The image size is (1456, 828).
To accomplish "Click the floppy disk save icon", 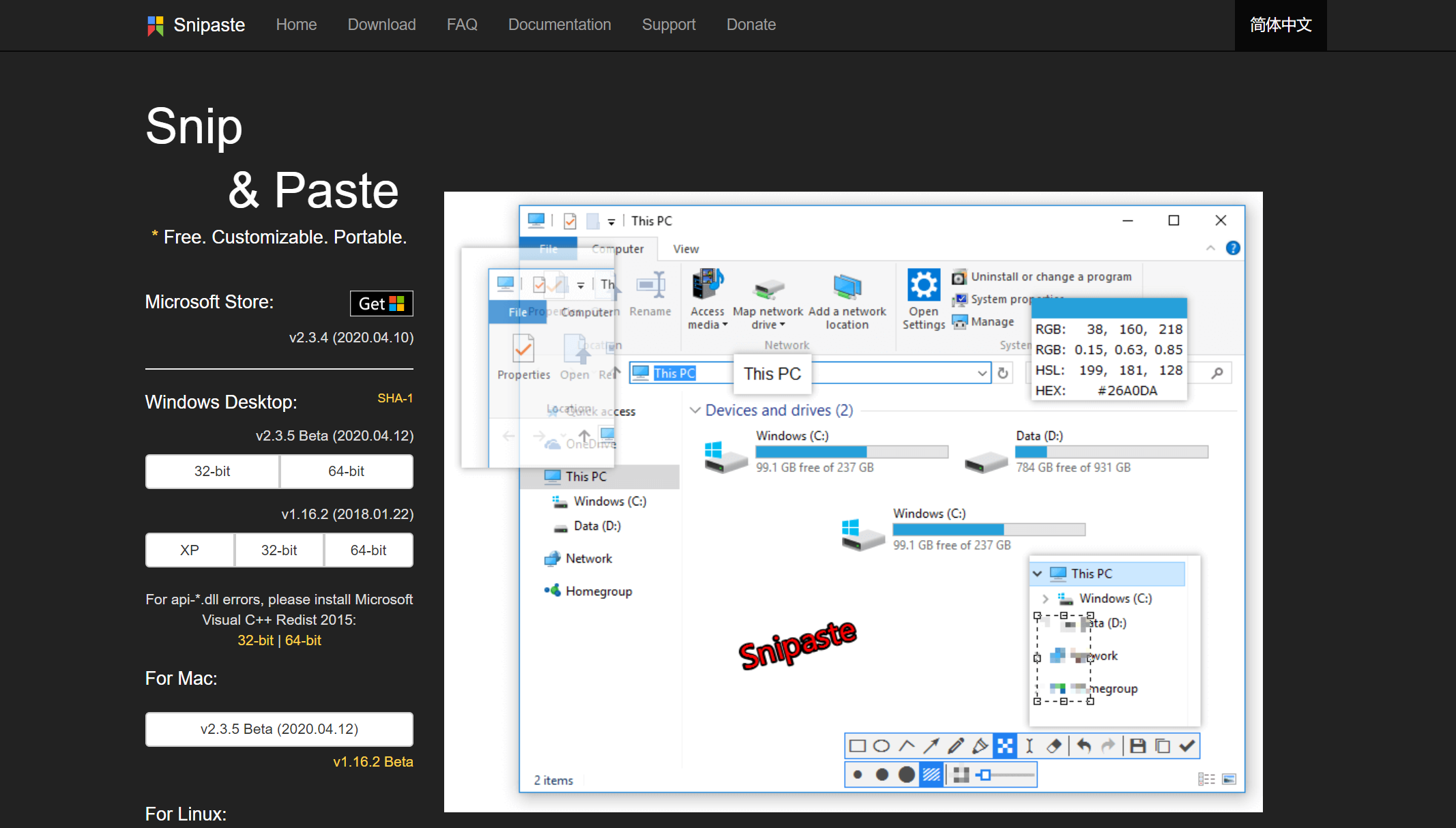I will (1137, 746).
